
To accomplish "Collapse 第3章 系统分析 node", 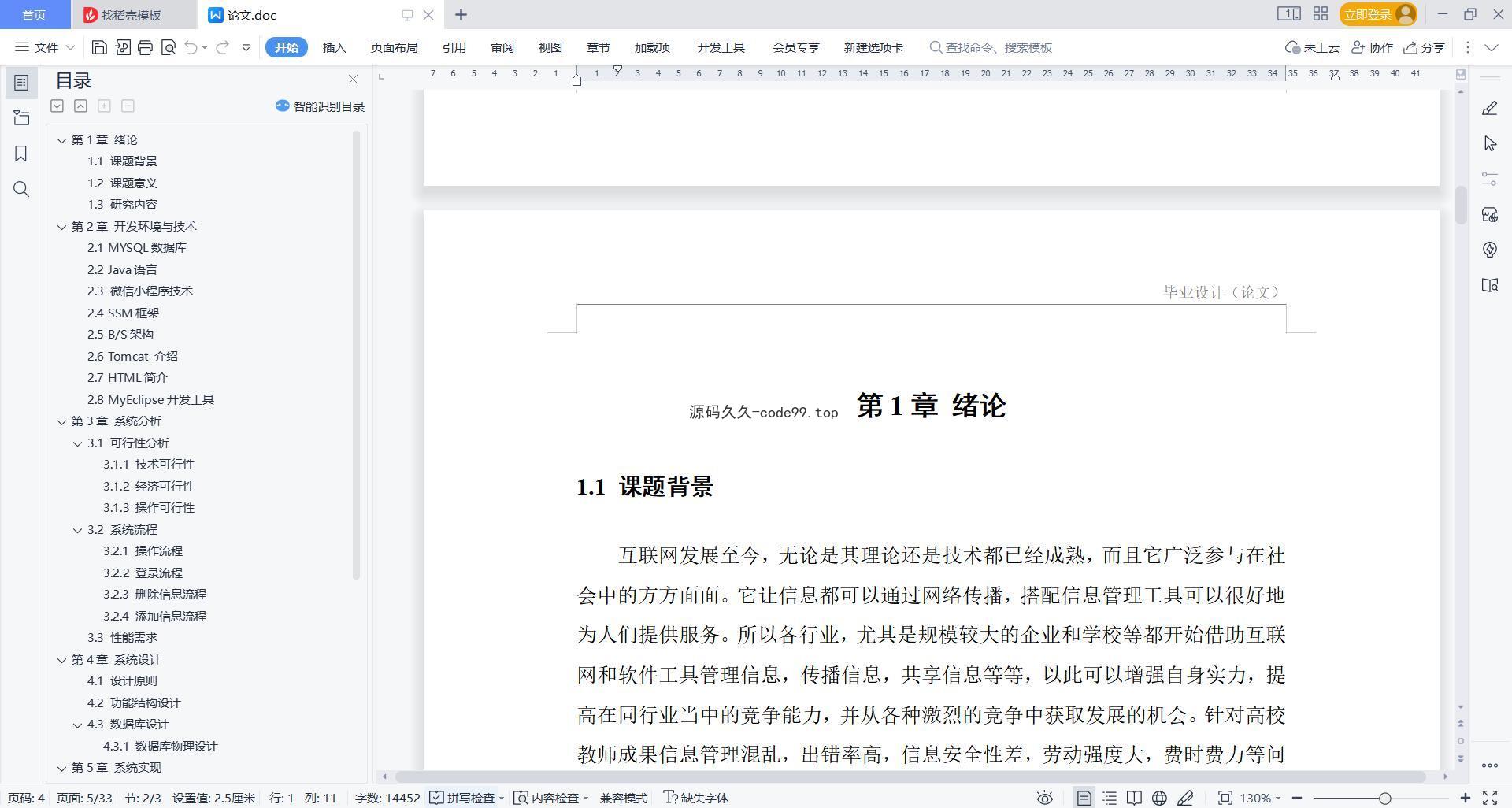I will pyautogui.click(x=61, y=421).
